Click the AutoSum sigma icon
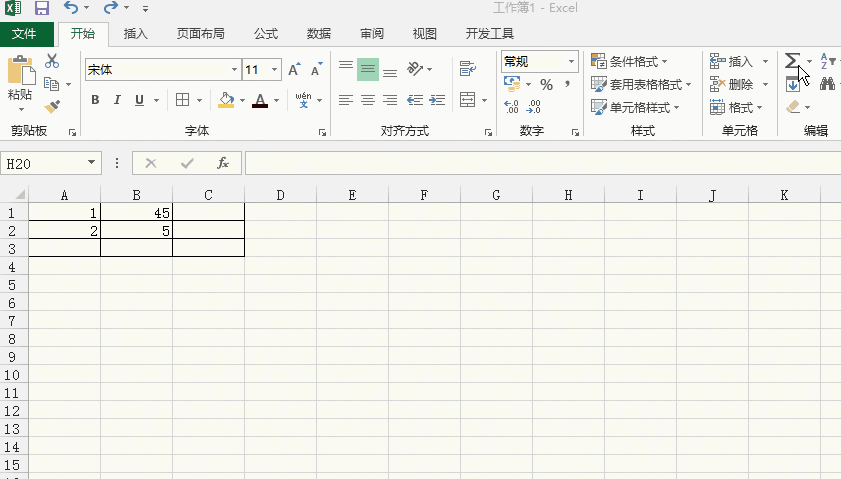The image size is (841, 479). coord(793,62)
